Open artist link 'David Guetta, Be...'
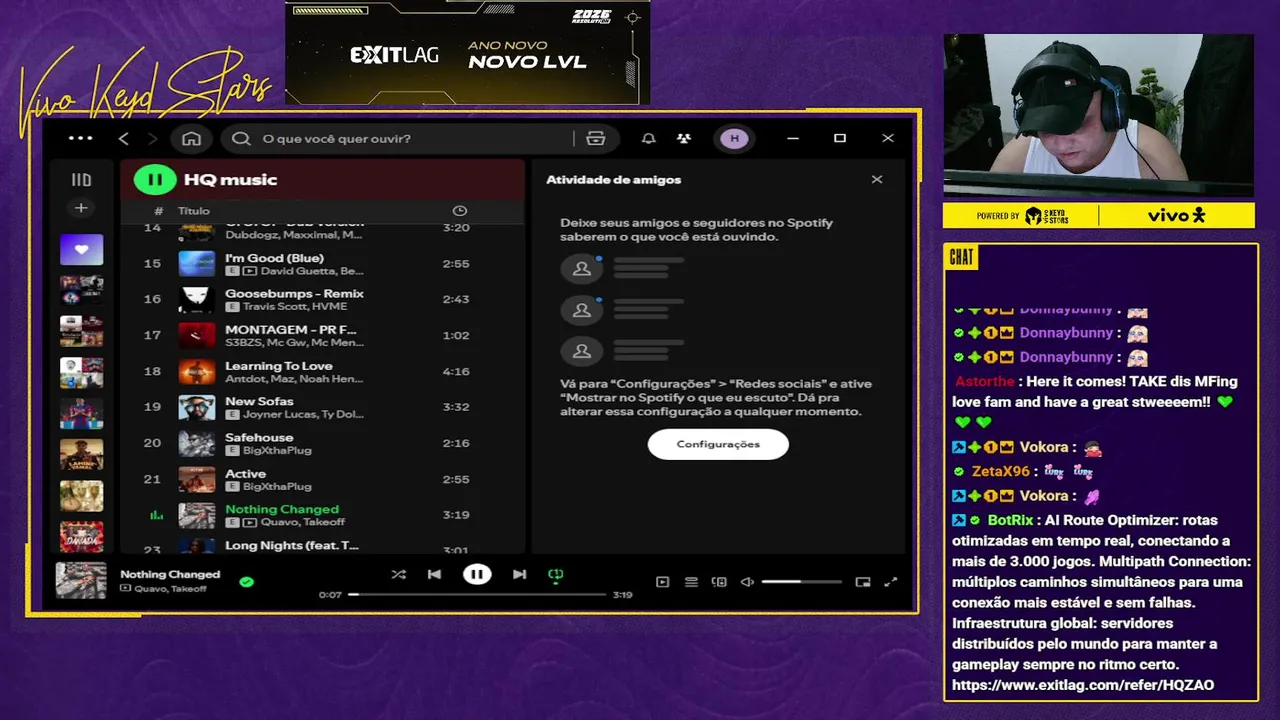1280x720 pixels. pyautogui.click(x=312, y=271)
